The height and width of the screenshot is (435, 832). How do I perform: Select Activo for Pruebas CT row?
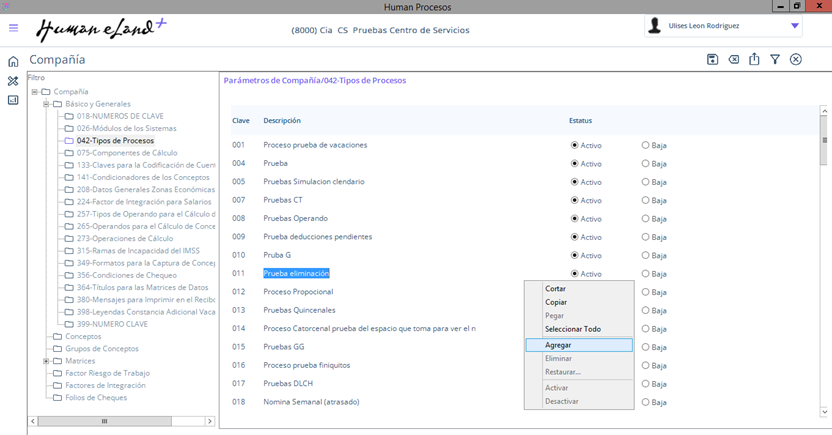575,200
